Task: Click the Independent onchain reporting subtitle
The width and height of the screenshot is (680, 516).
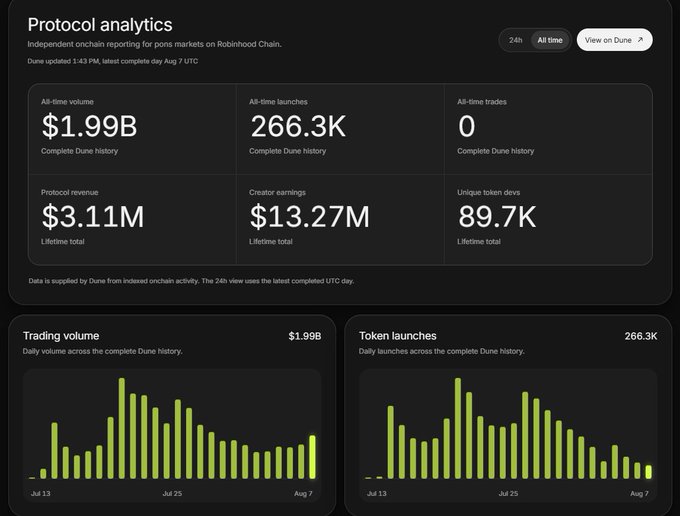Action: [154, 44]
